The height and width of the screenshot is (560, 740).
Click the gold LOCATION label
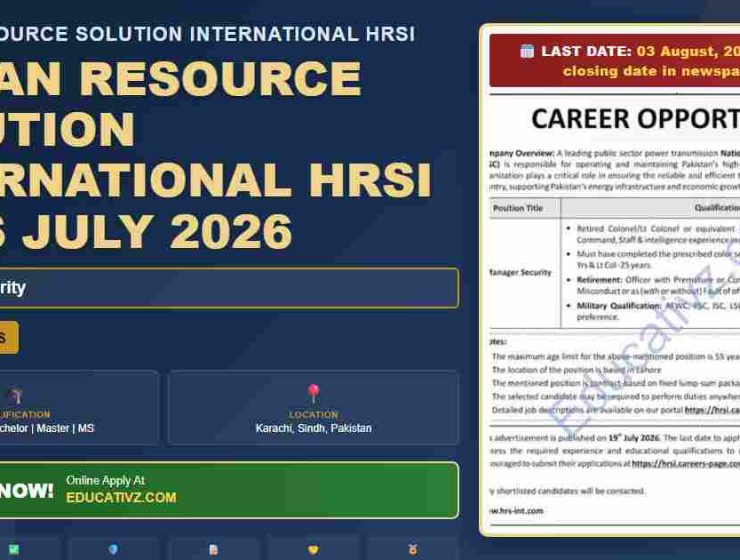pos(313,415)
